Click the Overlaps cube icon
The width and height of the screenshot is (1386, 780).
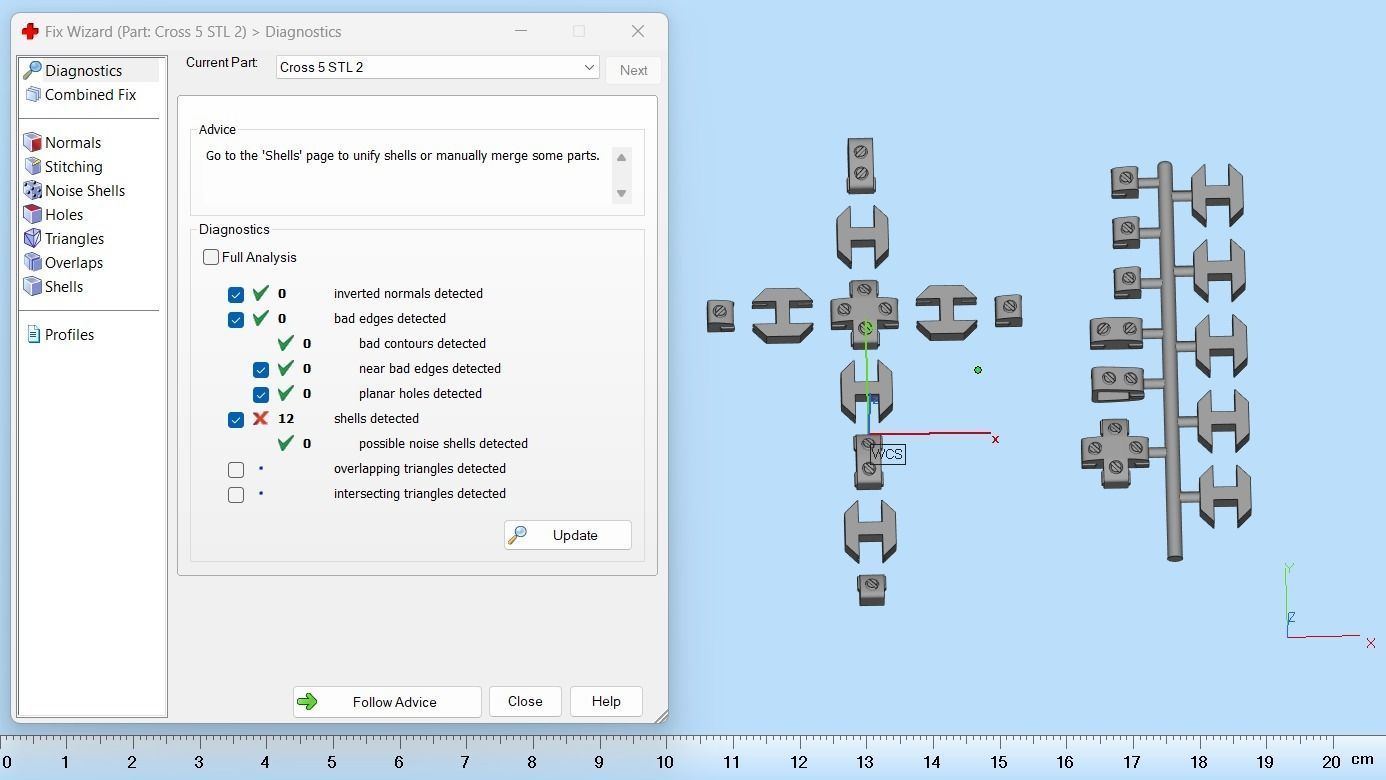(32, 262)
